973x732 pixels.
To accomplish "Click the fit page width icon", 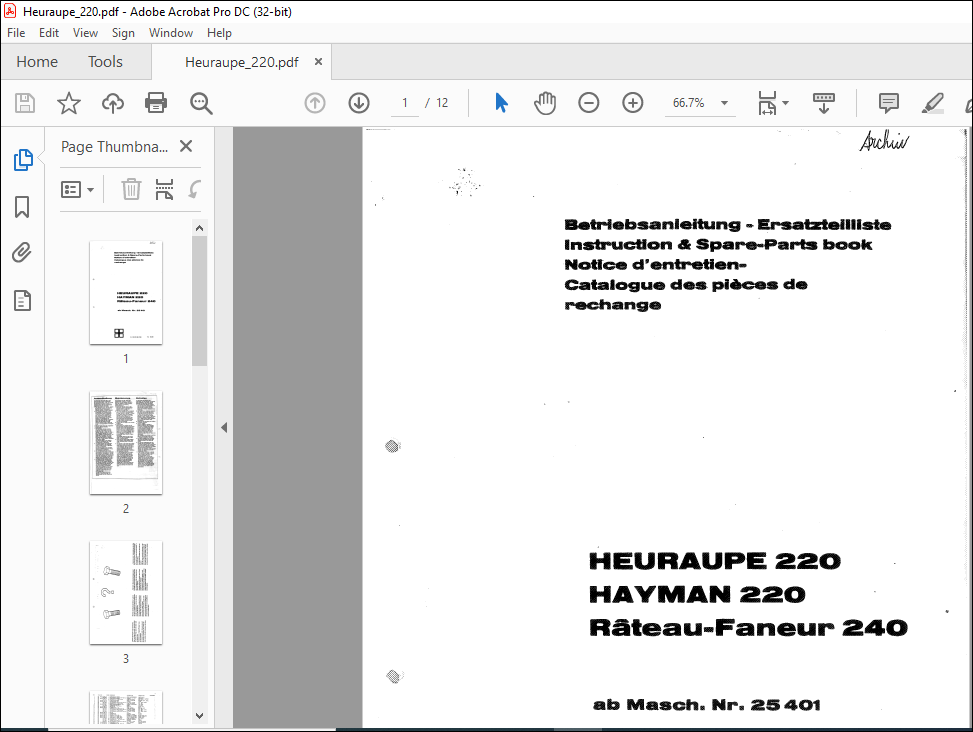I will point(768,103).
